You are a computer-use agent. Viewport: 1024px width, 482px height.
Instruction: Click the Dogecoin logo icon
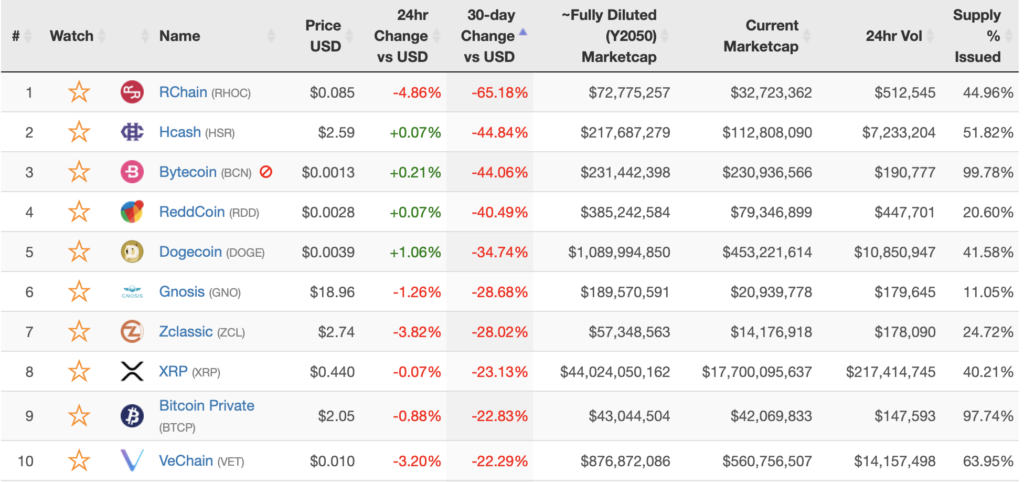pyautogui.click(x=132, y=252)
